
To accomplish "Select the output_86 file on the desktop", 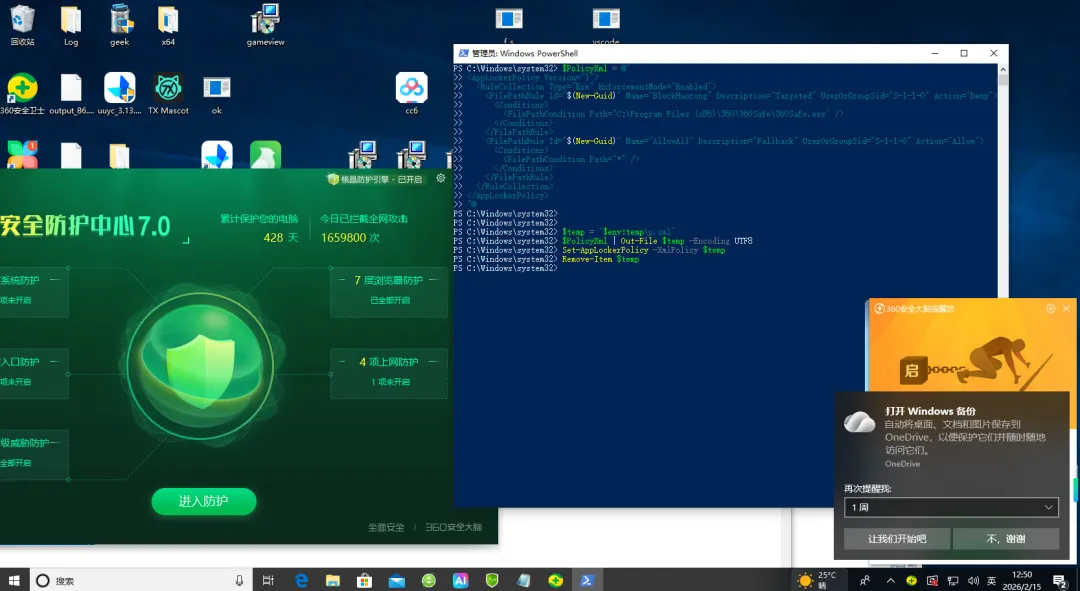I will coord(71,94).
